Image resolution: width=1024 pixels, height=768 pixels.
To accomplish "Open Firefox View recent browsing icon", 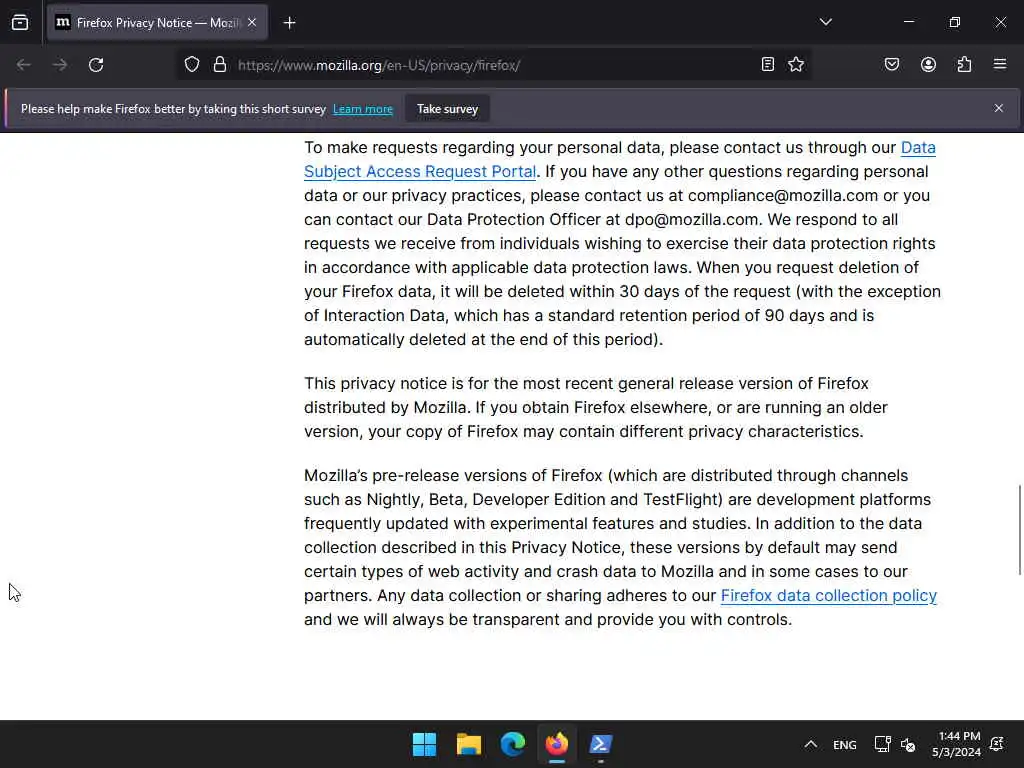I will 20,23.
